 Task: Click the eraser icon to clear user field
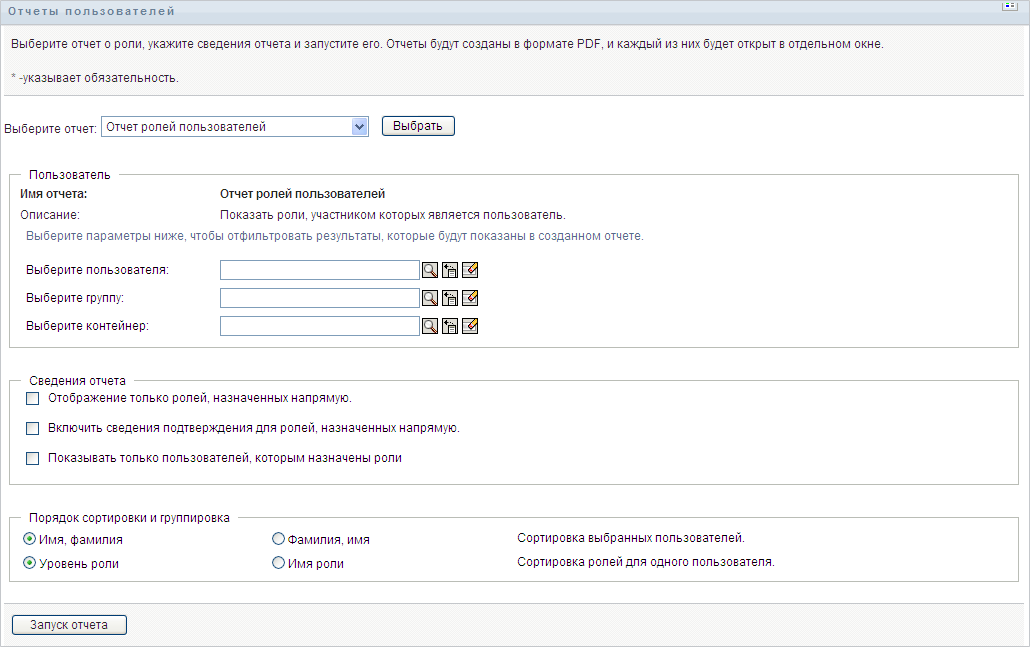click(x=470, y=270)
